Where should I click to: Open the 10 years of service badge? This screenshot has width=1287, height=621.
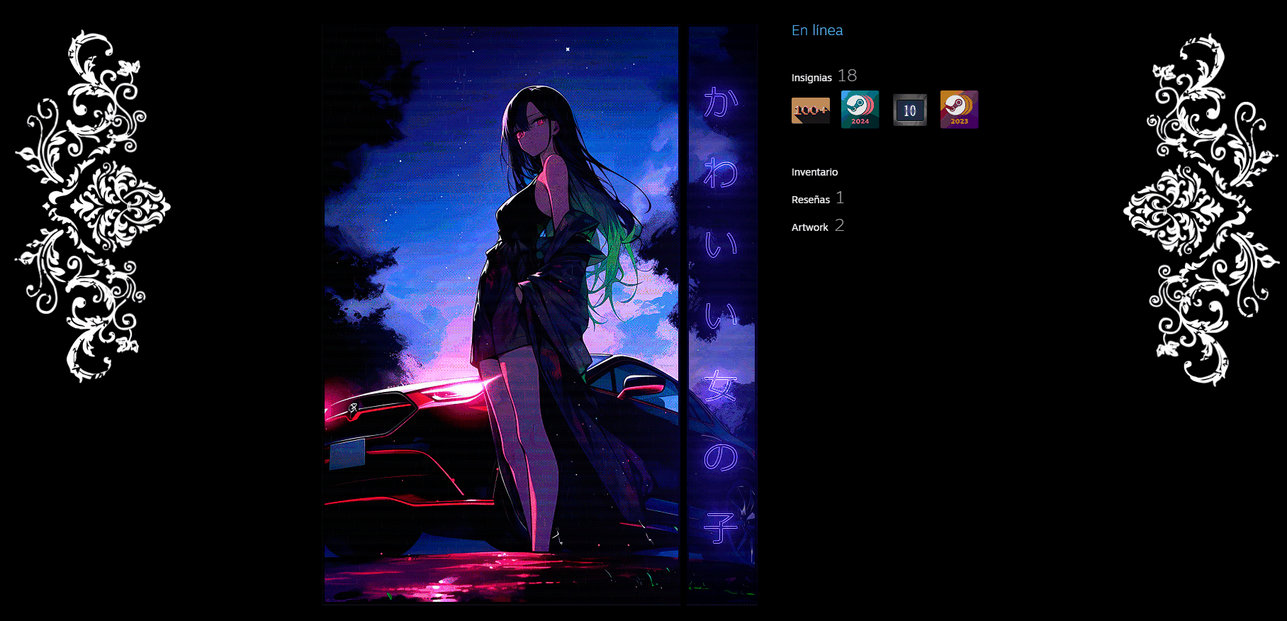910,110
